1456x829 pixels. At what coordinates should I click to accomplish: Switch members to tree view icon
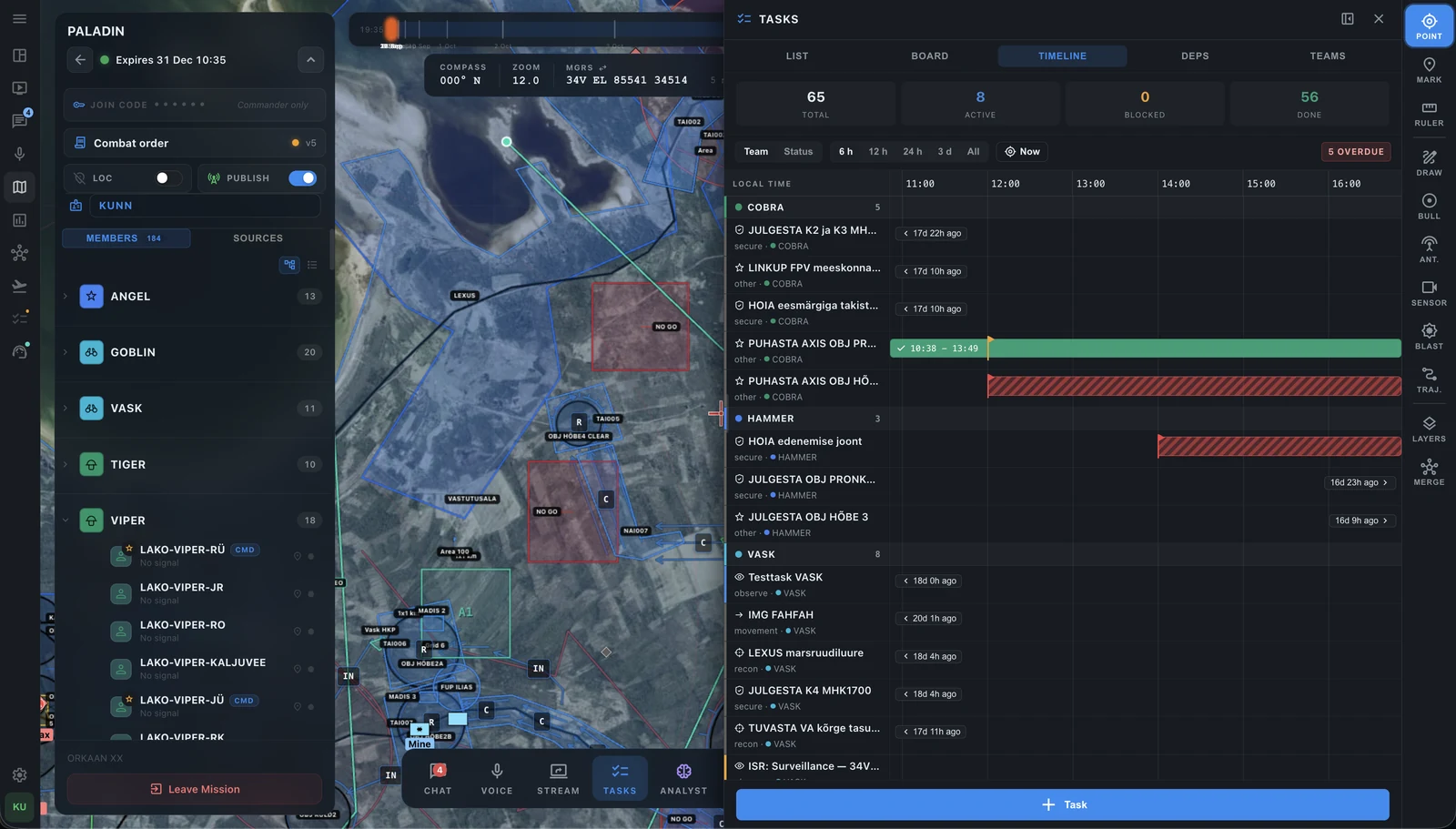pyautogui.click(x=289, y=265)
